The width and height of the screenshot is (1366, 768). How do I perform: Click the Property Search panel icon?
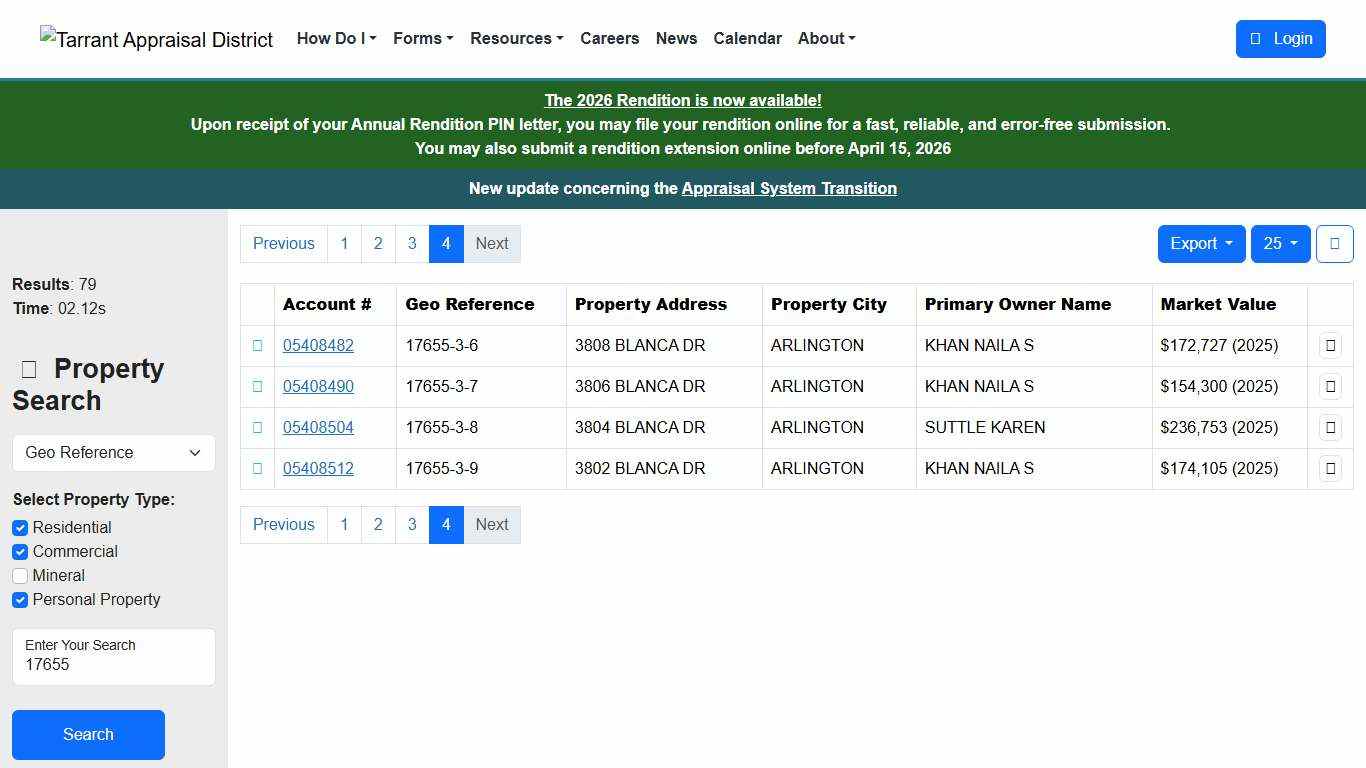tap(28, 368)
